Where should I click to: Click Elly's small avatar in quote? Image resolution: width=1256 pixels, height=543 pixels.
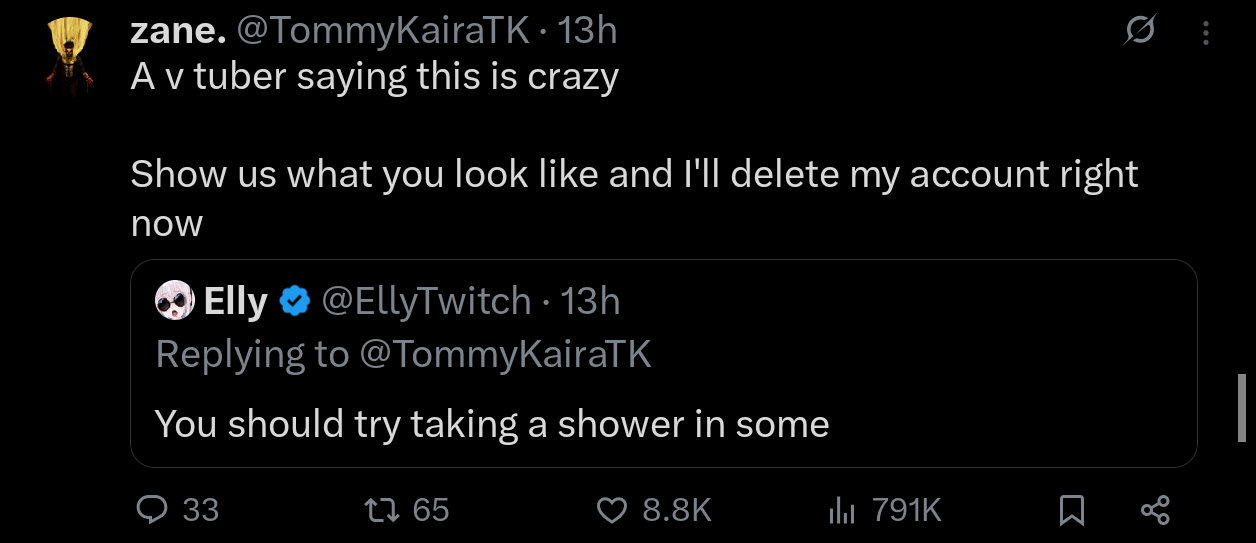175,301
